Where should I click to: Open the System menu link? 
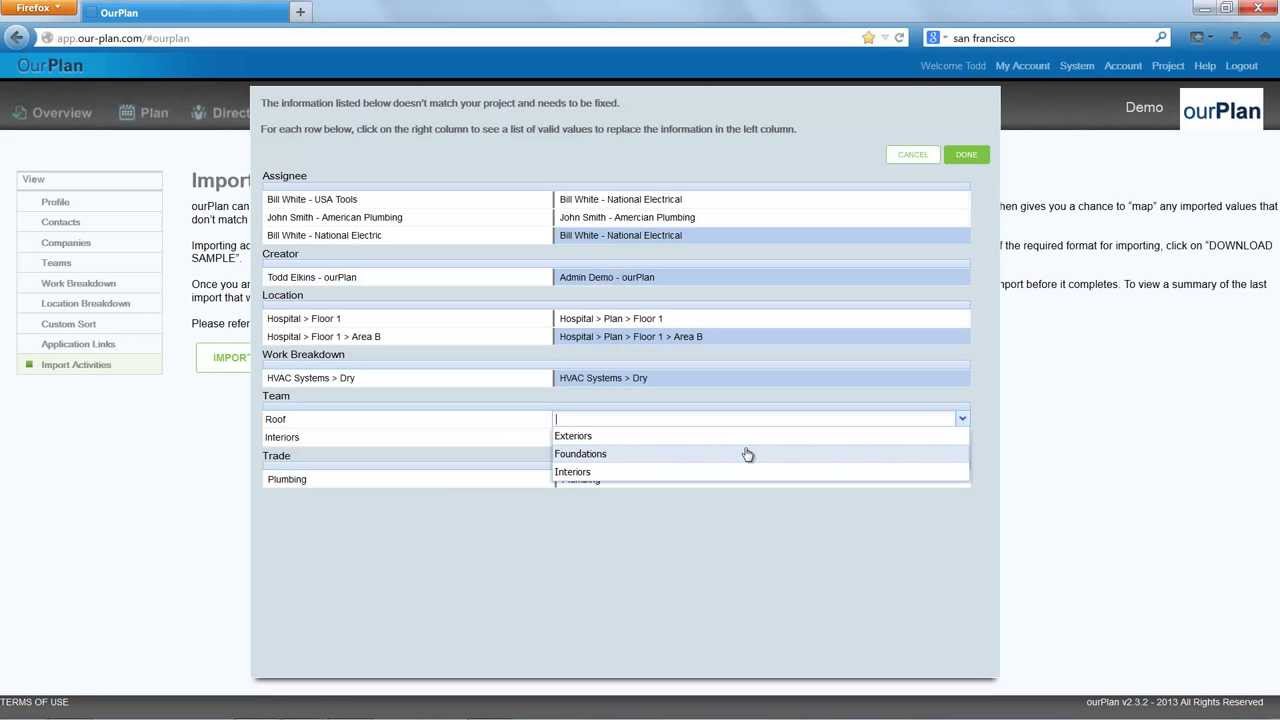1077,66
